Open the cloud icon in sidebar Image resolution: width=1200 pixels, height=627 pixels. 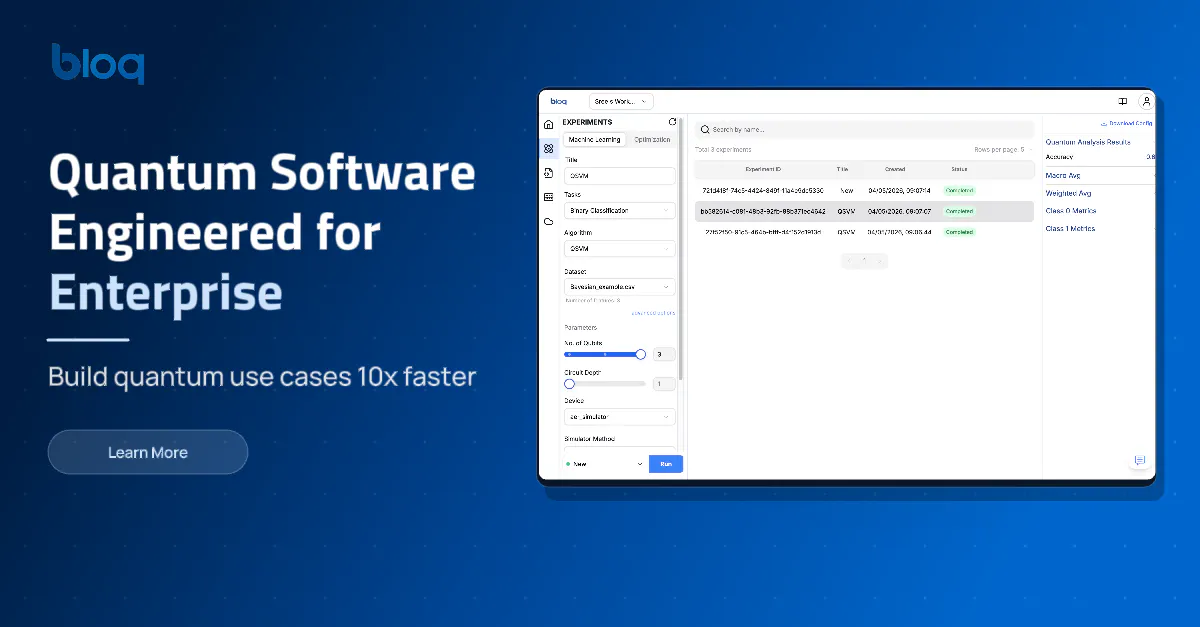(548, 221)
